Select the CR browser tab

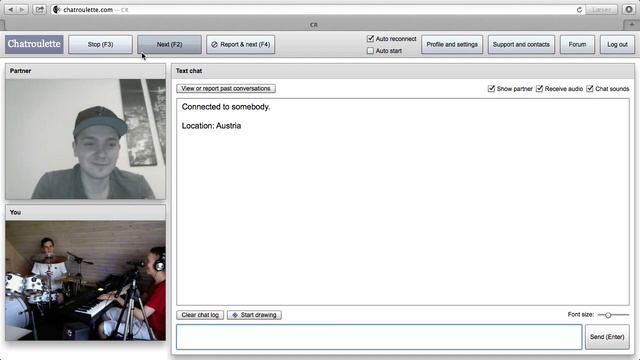tap(313, 25)
